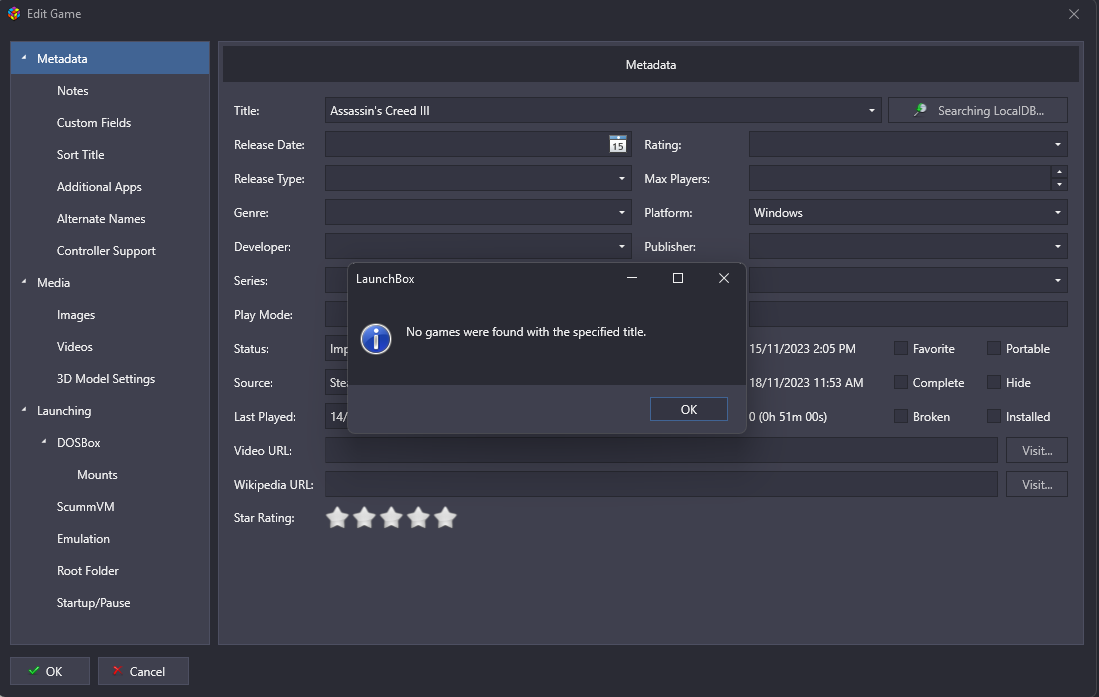Image resolution: width=1099 pixels, height=697 pixels.
Task: Toggle the Portable checkbox
Action: [x=993, y=348]
